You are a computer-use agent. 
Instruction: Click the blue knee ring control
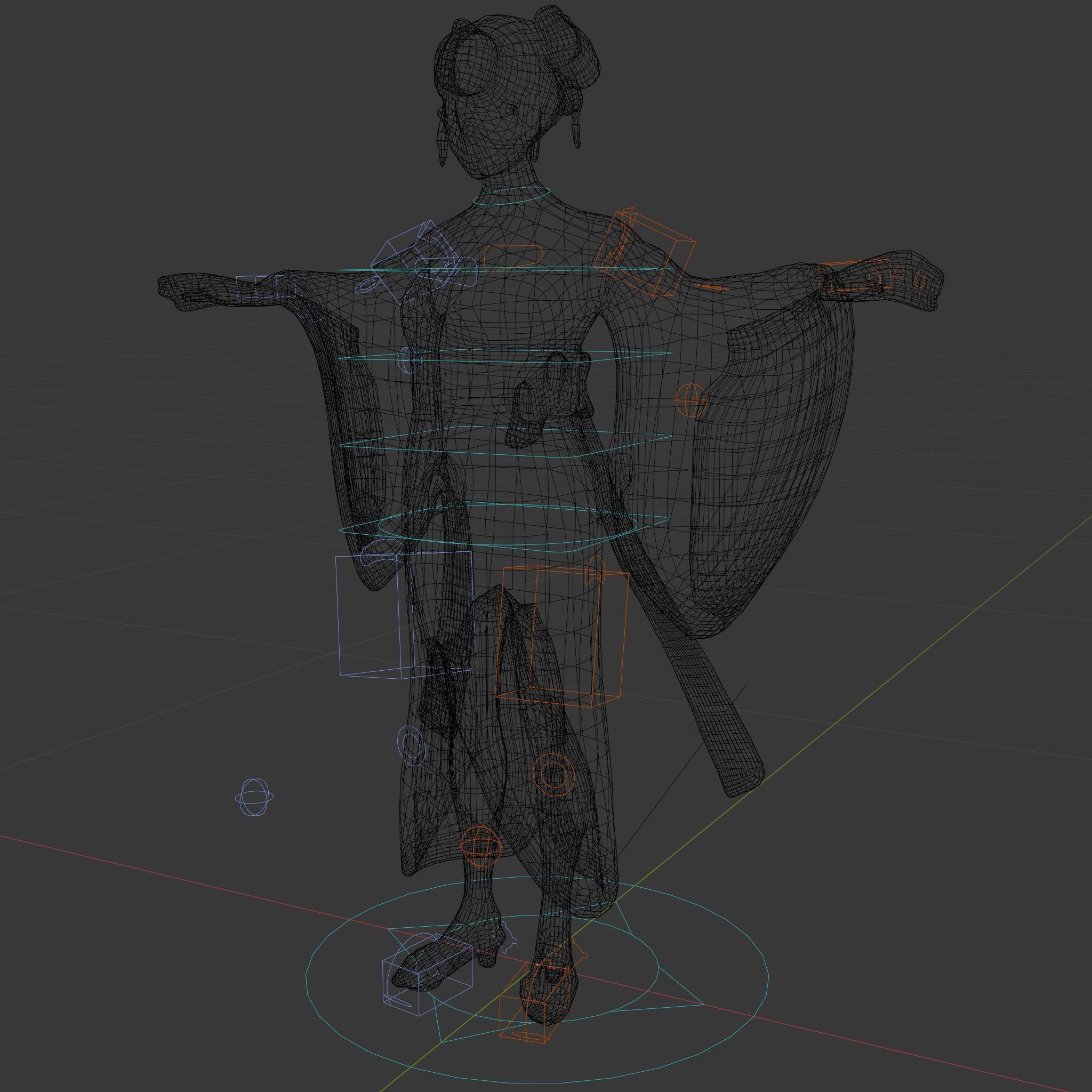point(412,746)
